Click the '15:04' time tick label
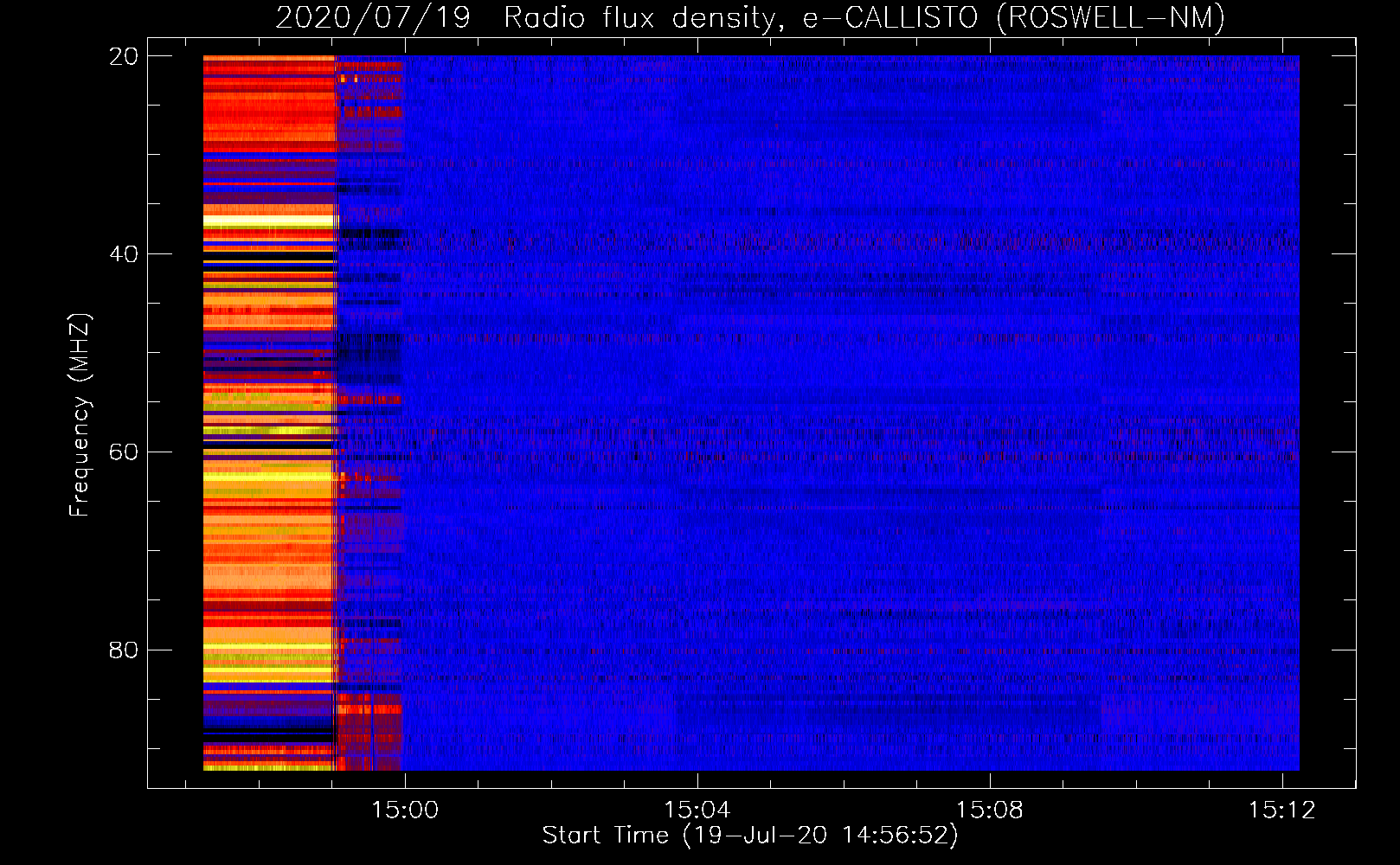Viewport: 1400px width, 865px height. pyautogui.click(x=697, y=810)
